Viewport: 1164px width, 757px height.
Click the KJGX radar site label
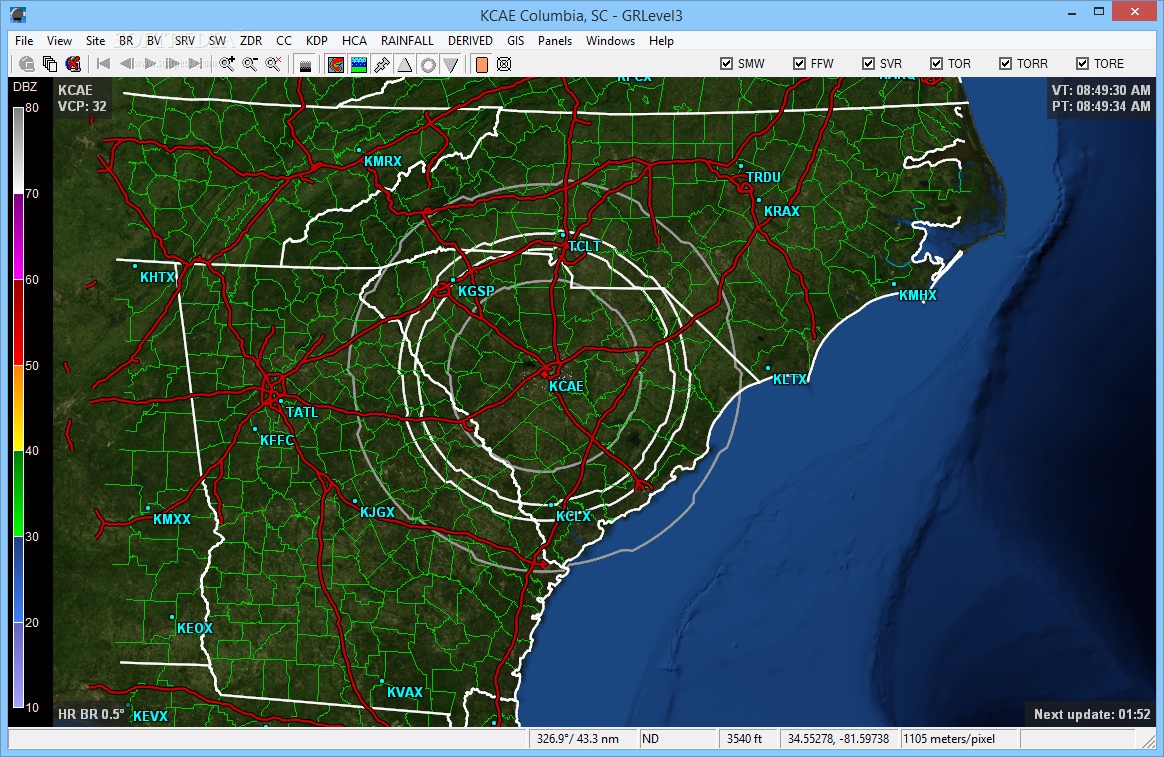pos(377,511)
